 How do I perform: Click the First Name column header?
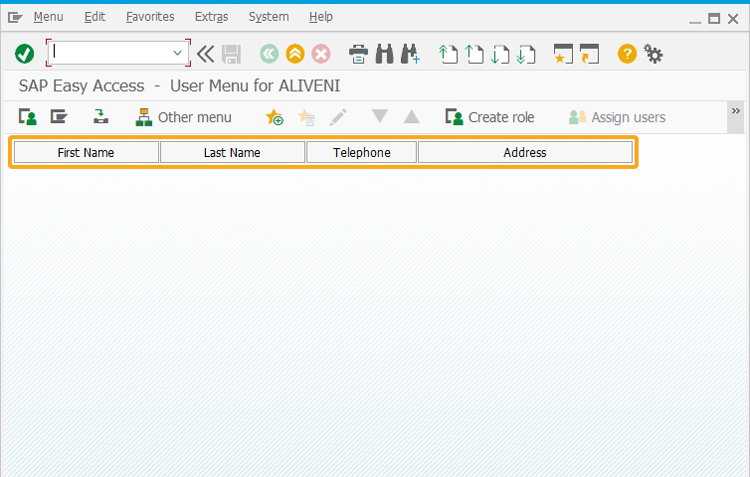(x=86, y=153)
